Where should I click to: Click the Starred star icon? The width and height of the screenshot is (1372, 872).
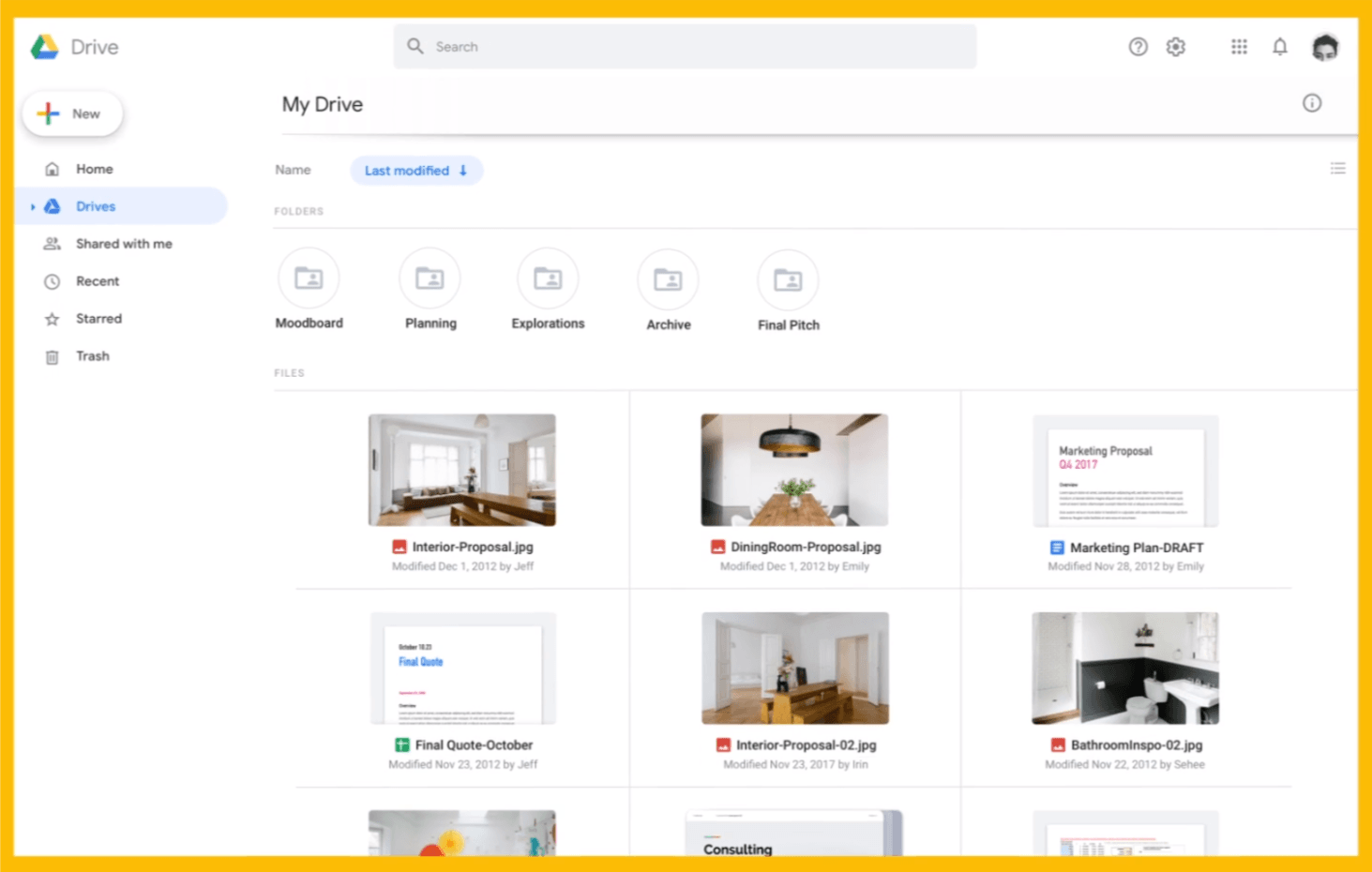point(53,319)
